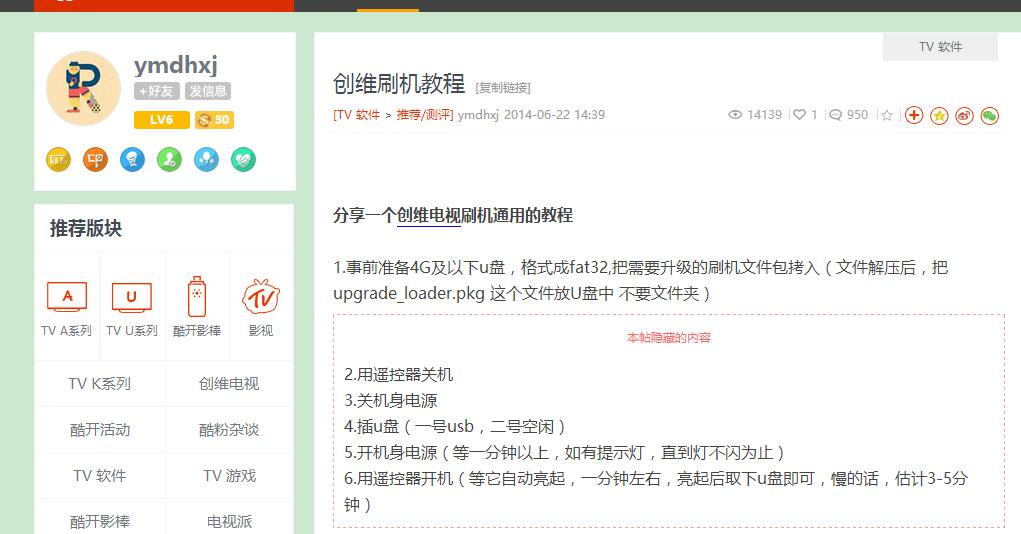Copy the post link via 复制链接
1021x534 pixels.
[x=503, y=88]
